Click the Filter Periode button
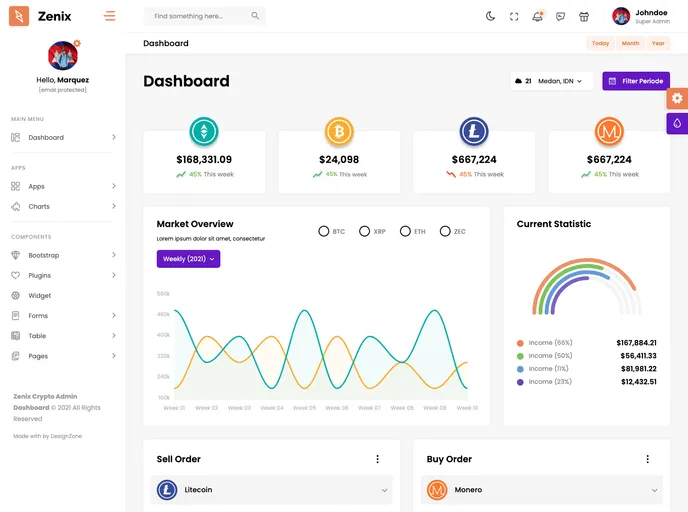Screen dimensions: 688x512 [x=636, y=81]
